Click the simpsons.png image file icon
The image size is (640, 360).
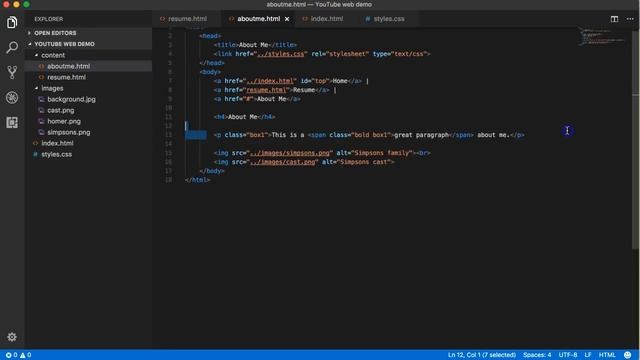pyautogui.click(x=41, y=132)
